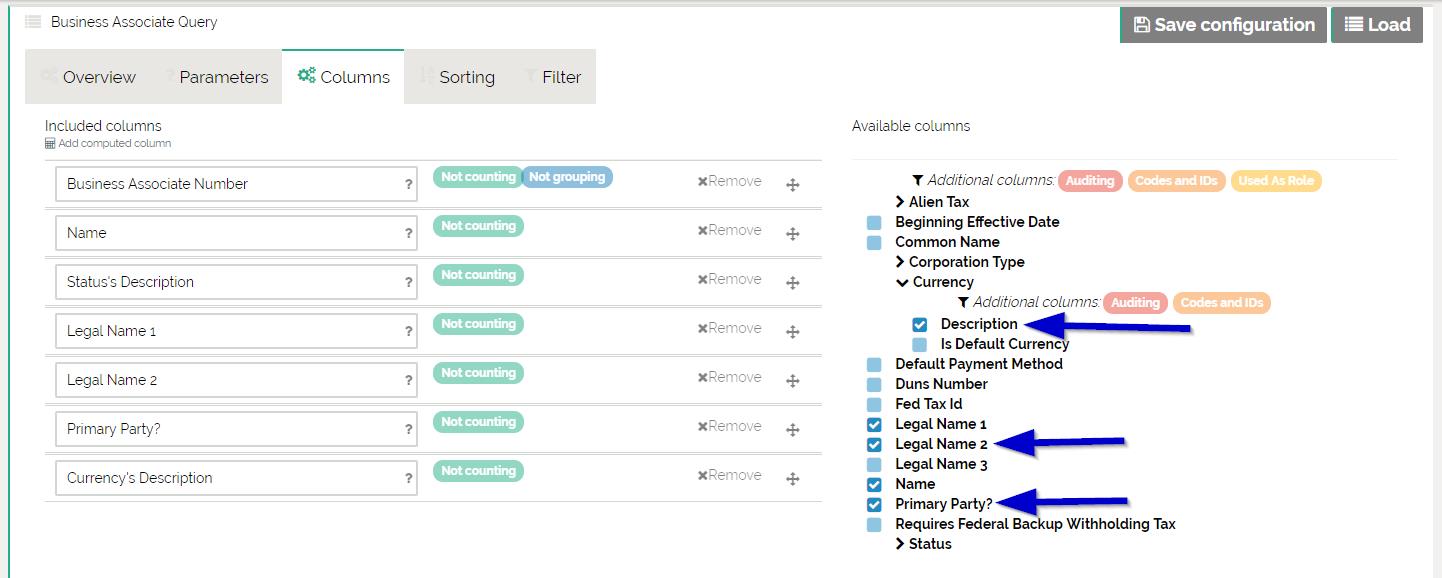This screenshot has width=1442, height=578.
Task: Click the filter icon beside Auditing under Currency
Action: coord(963,303)
